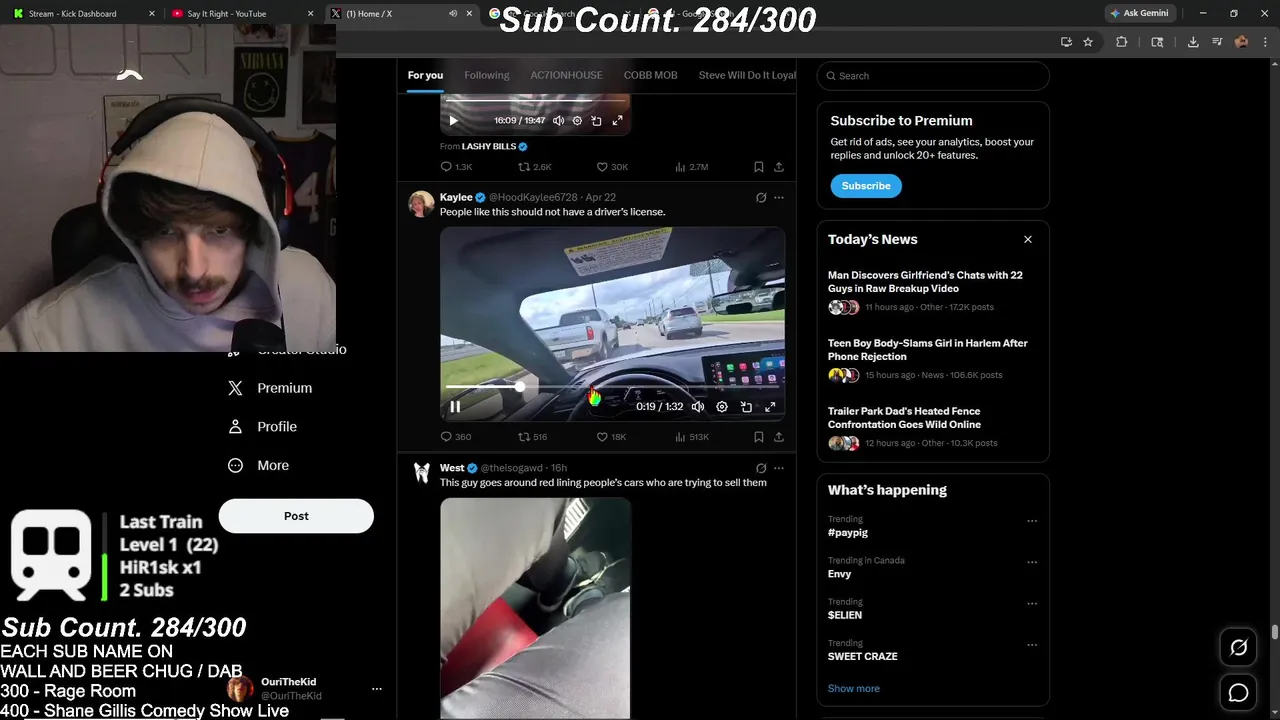Click Ask Gemini in Chrome
The image size is (1280, 720).
(x=1138, y=13)
